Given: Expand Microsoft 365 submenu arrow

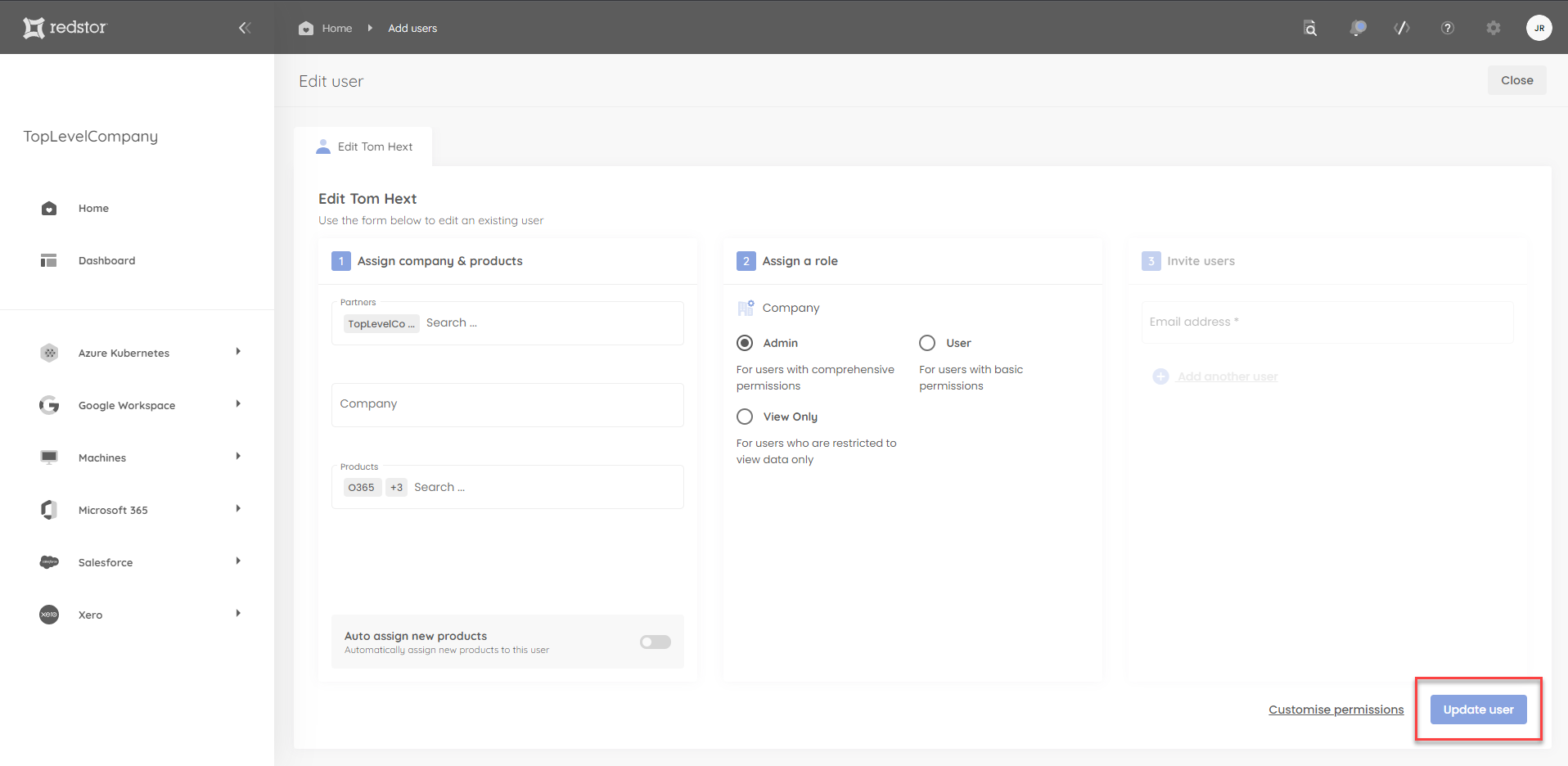Looking at the screenshot, I should click(x=238, y=509).
